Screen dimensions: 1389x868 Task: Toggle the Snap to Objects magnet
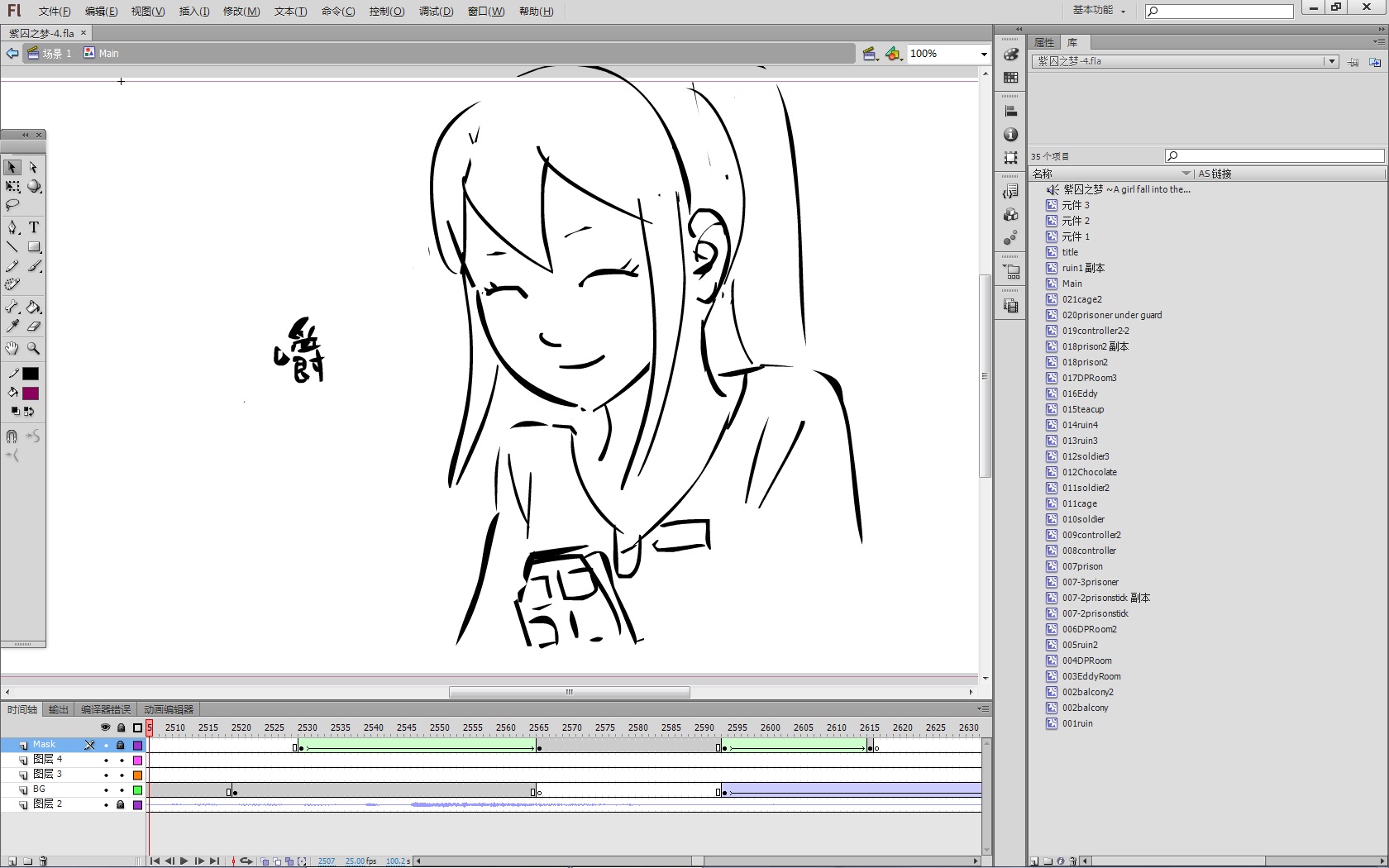(x=12, y=436)
